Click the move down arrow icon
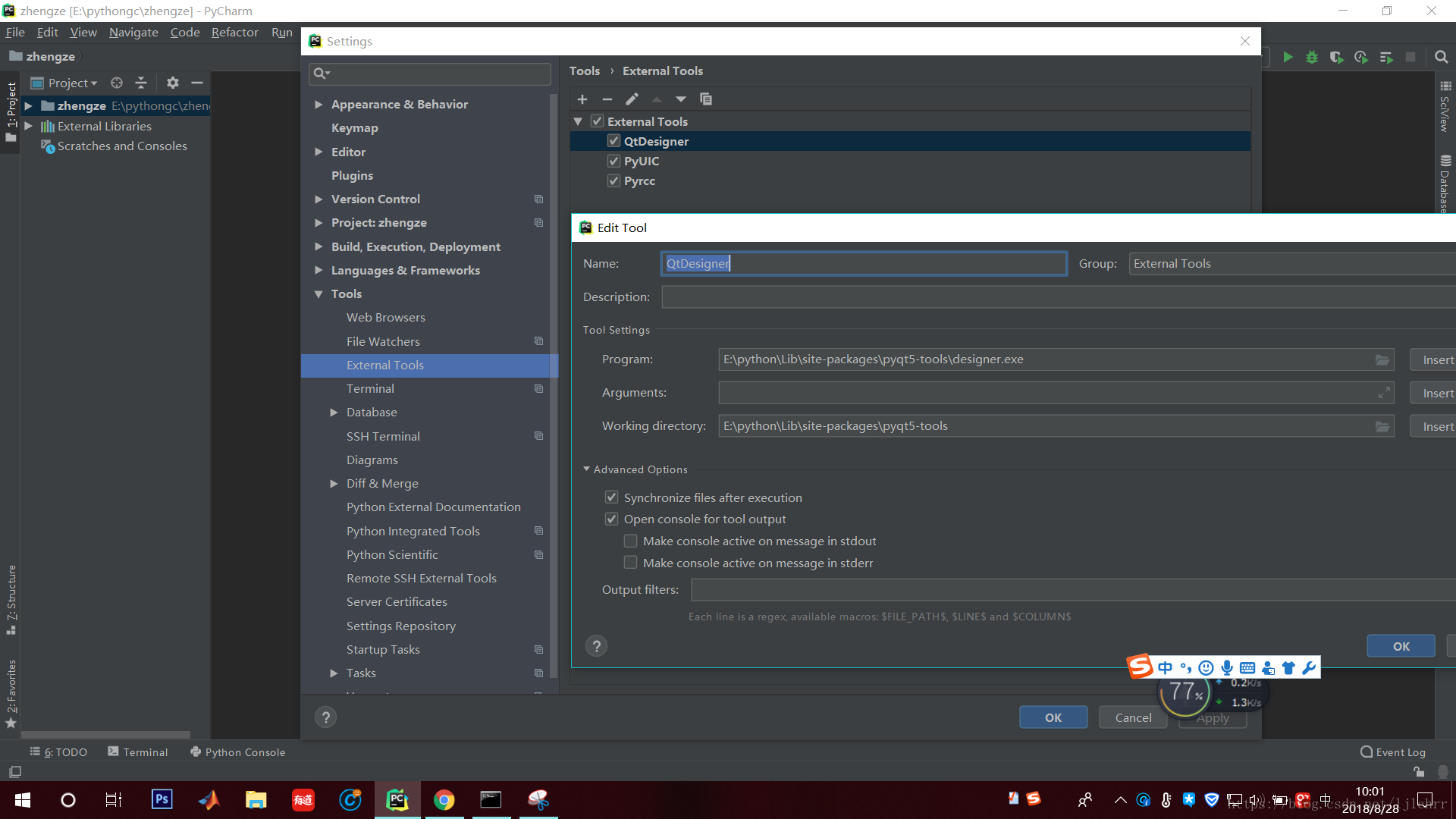 [681, 99]
